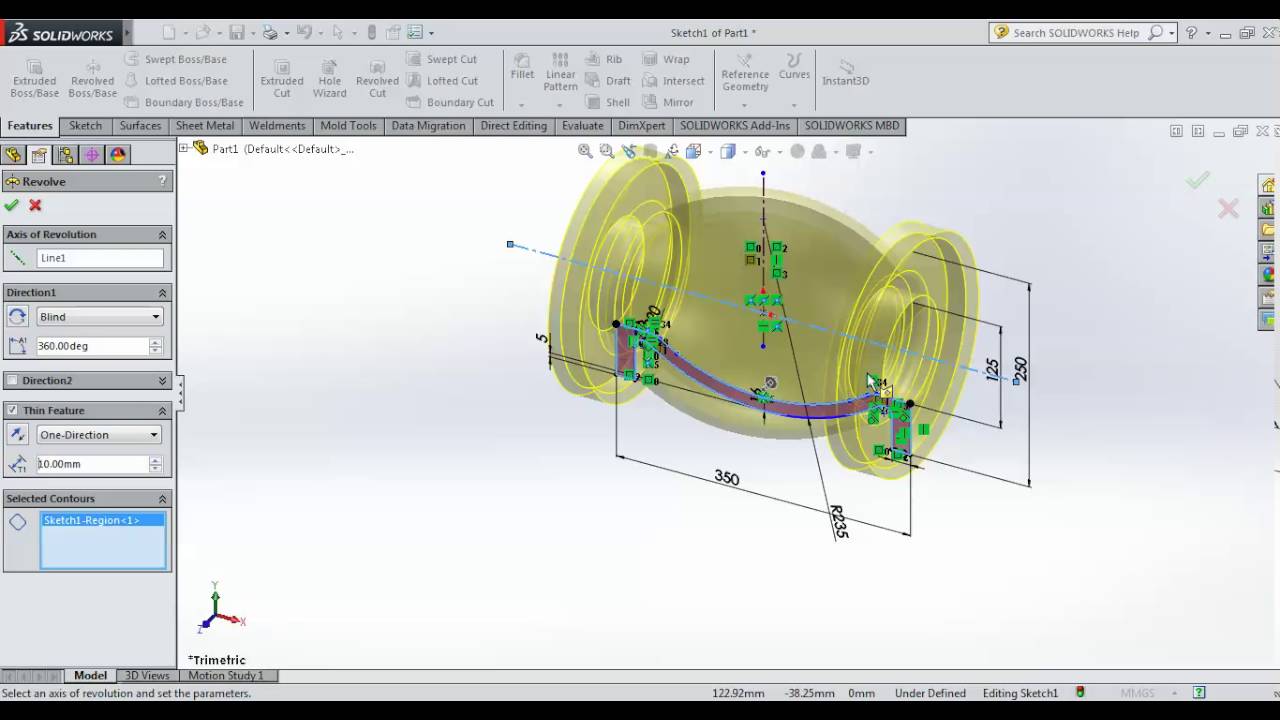Screen dimensions: 1280x720
Task: Open the DisplayManager tab icon
Action: click(118, 155)
